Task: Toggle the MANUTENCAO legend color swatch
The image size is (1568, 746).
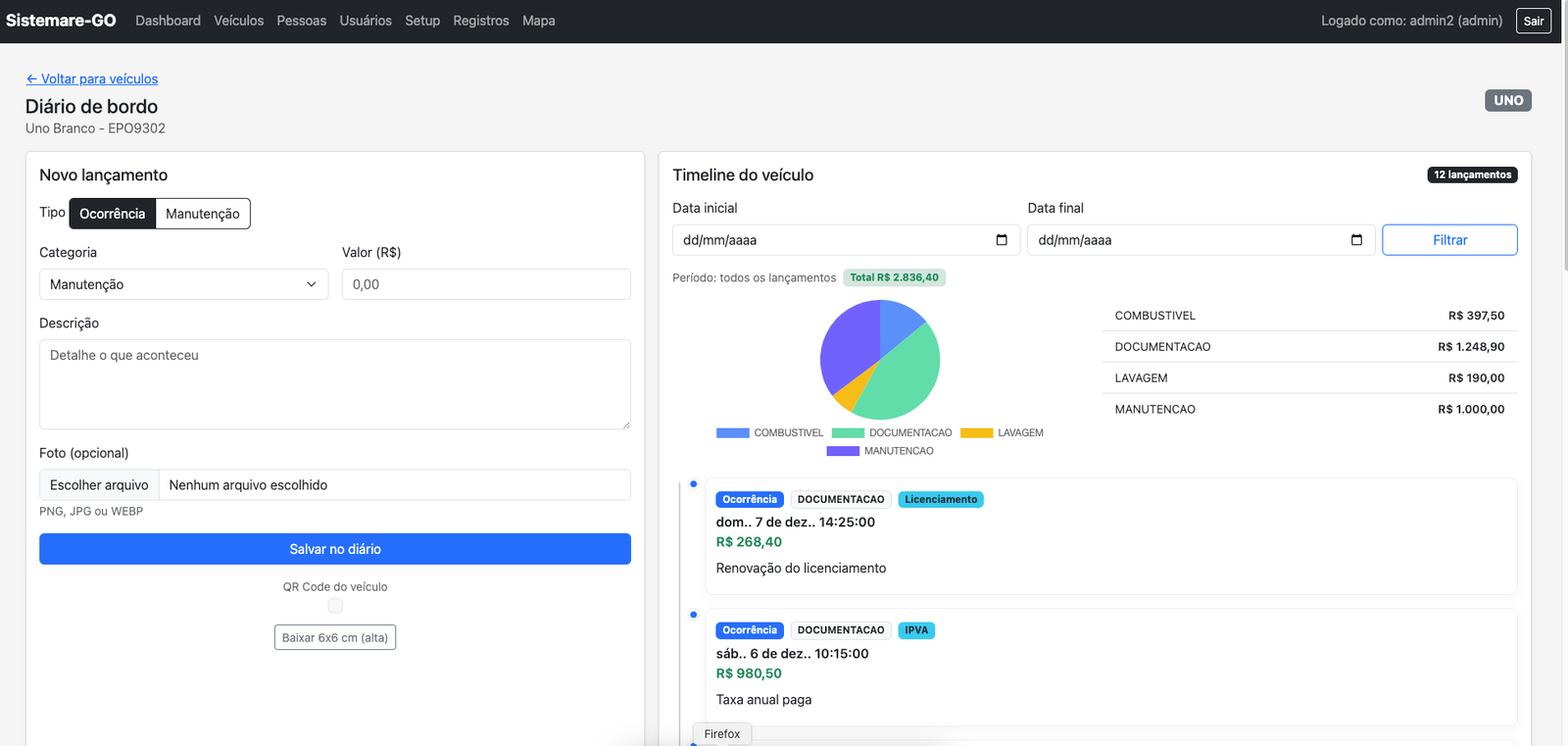Action: [843, 451]
